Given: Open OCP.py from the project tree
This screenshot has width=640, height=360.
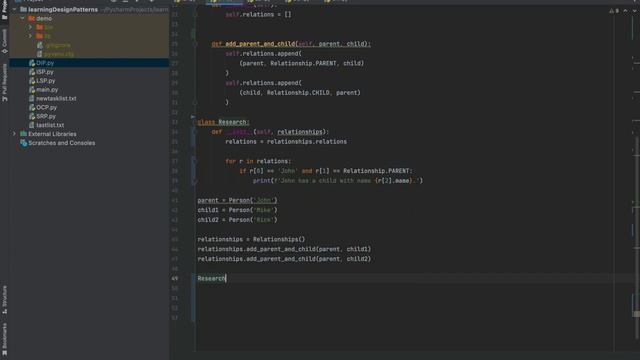Looking at the screenshot, I should pyautogui.click(x=47, y=107).
